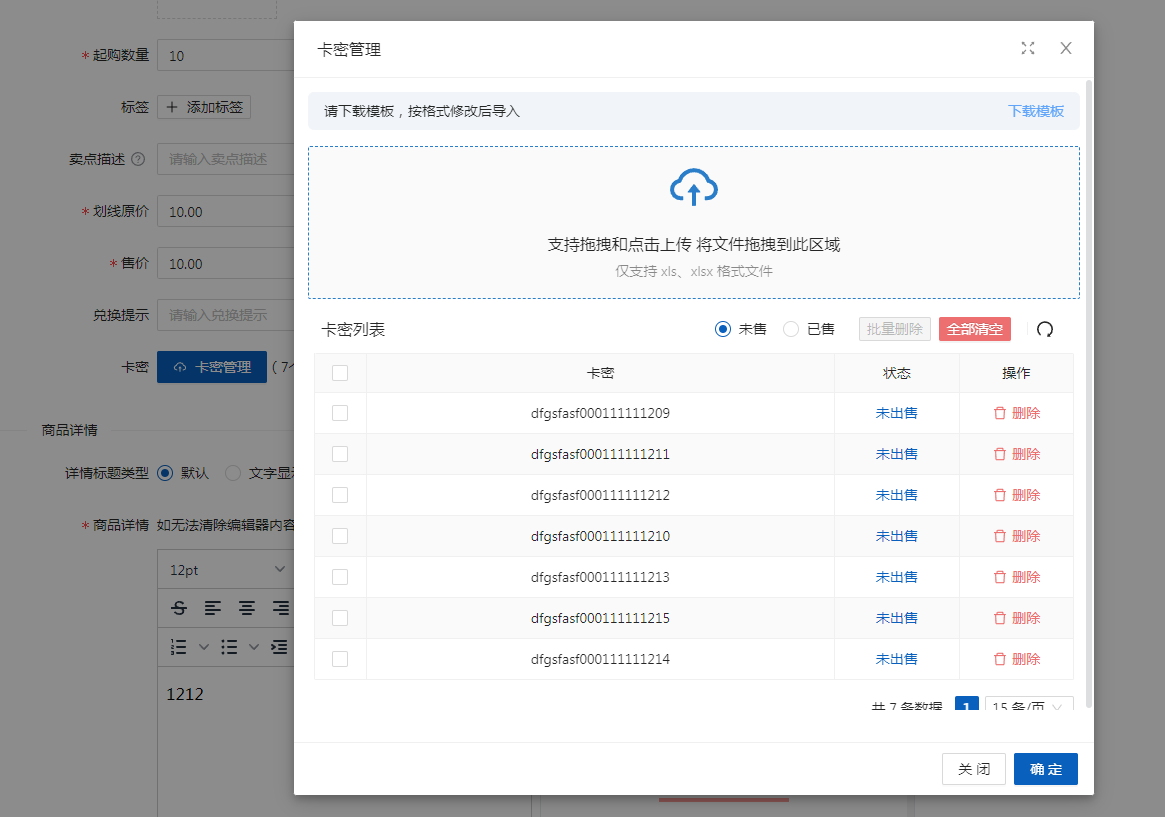Click the numbered list icon in editor
Image resolution: width=1165 pixels, height=817 pixels.
point(179,646)
